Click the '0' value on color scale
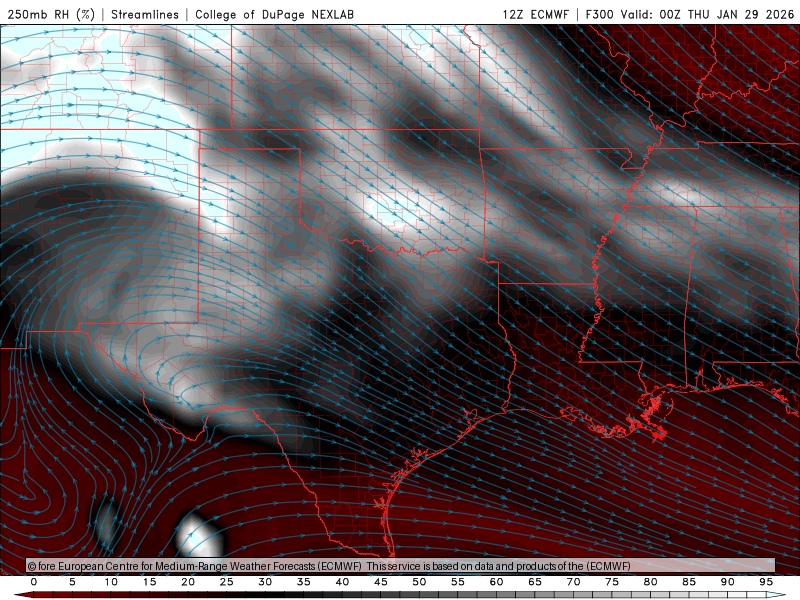The height and width of the screenshot is (600, 800). tap(34, 582)
